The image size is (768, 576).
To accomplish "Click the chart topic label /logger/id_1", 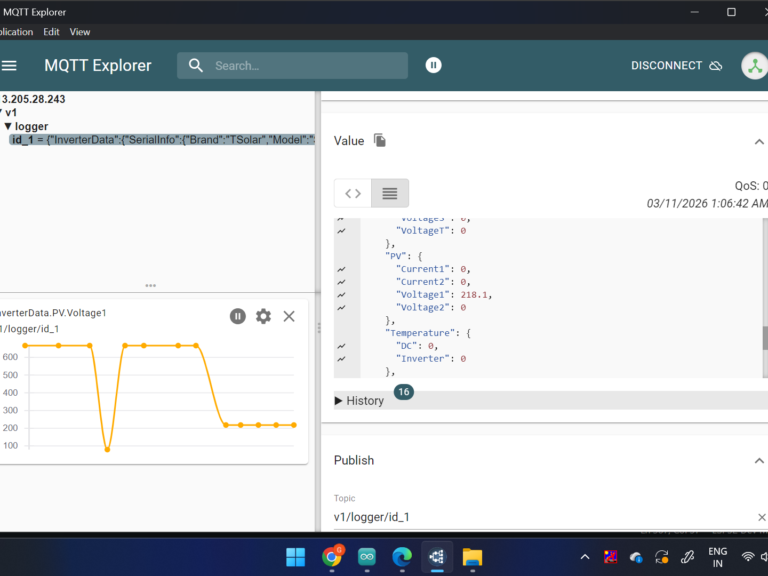I will (x=29, y=329).
